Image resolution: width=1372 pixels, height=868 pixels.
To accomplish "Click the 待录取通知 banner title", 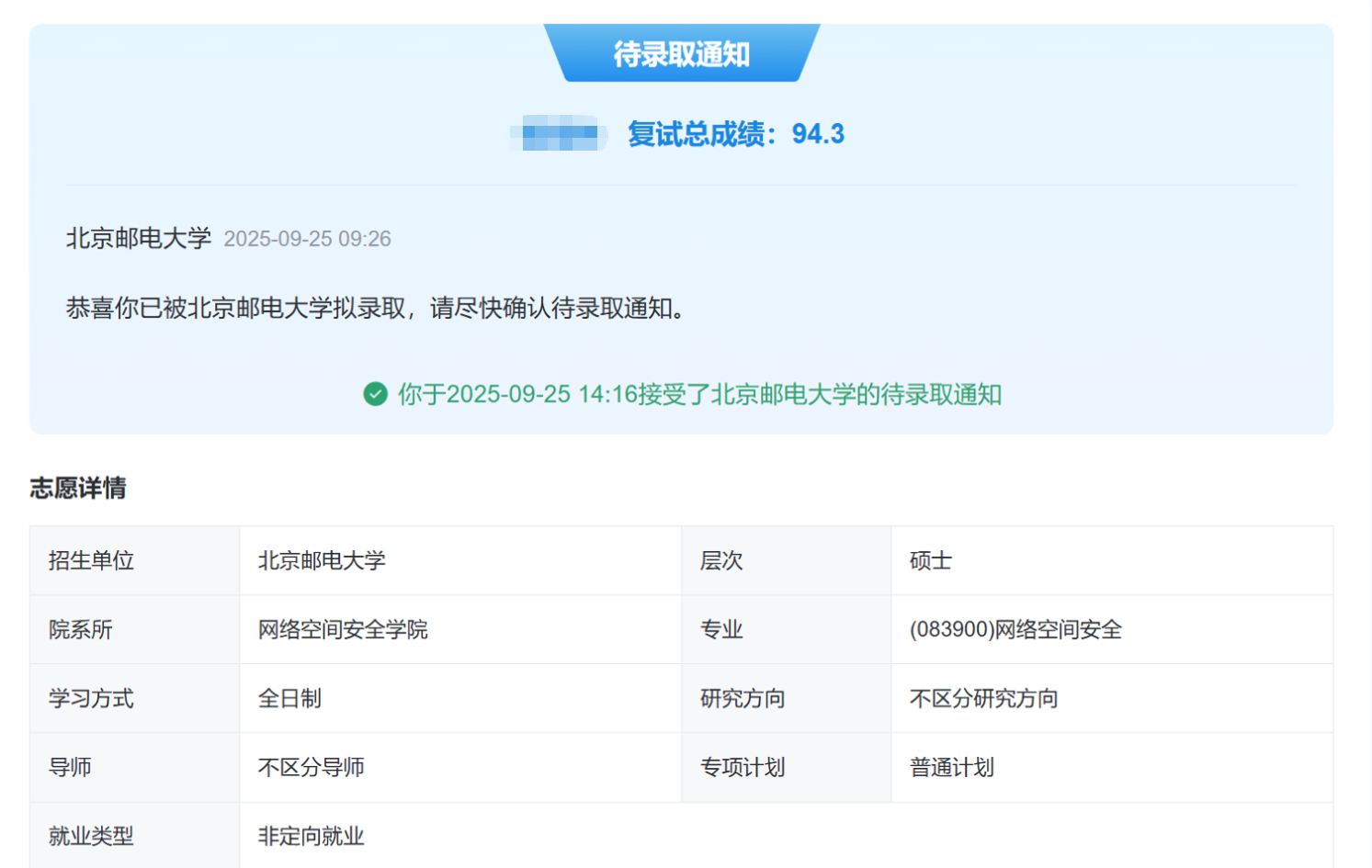I will click(682, 54).
